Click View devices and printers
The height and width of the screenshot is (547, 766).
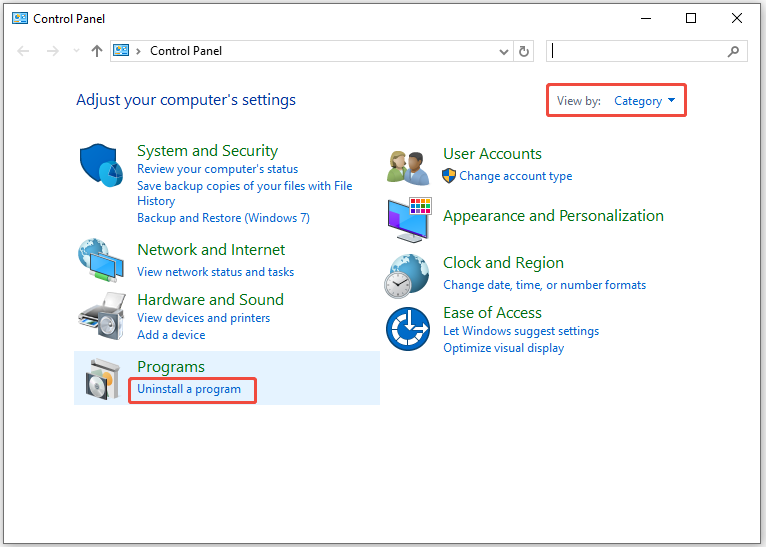(x=203, y=318)
